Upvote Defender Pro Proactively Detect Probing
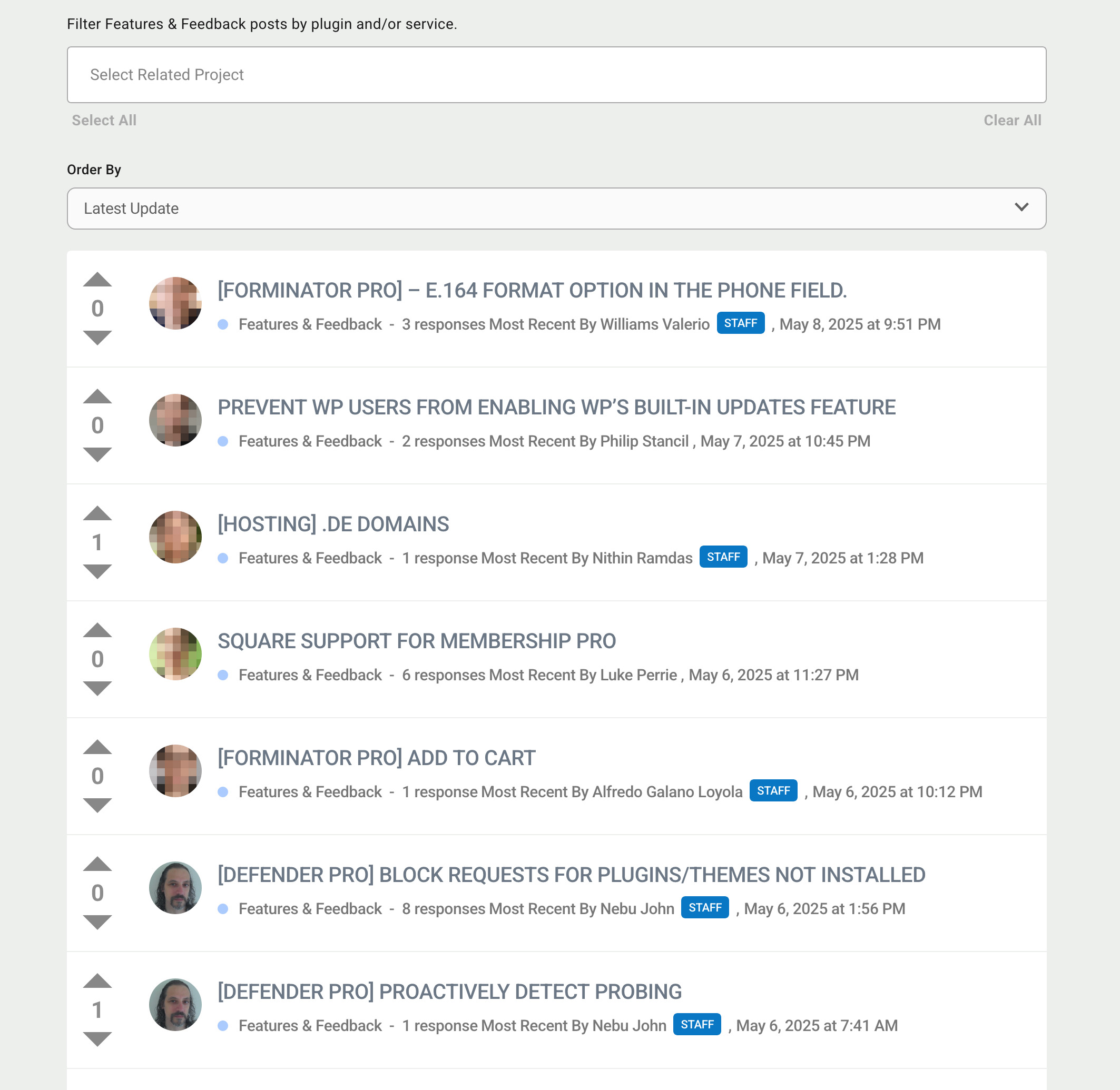1120x1090 pixels. pos(97,980)
